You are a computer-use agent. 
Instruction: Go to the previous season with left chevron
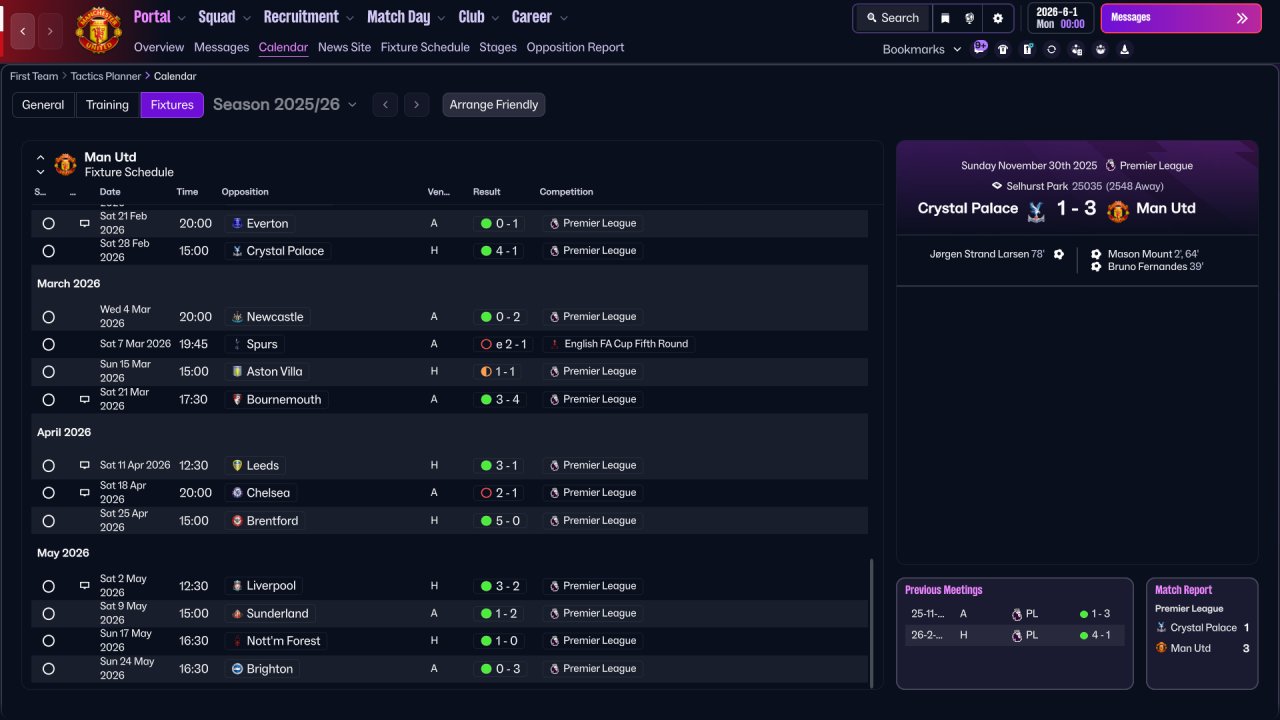point(385,105)
